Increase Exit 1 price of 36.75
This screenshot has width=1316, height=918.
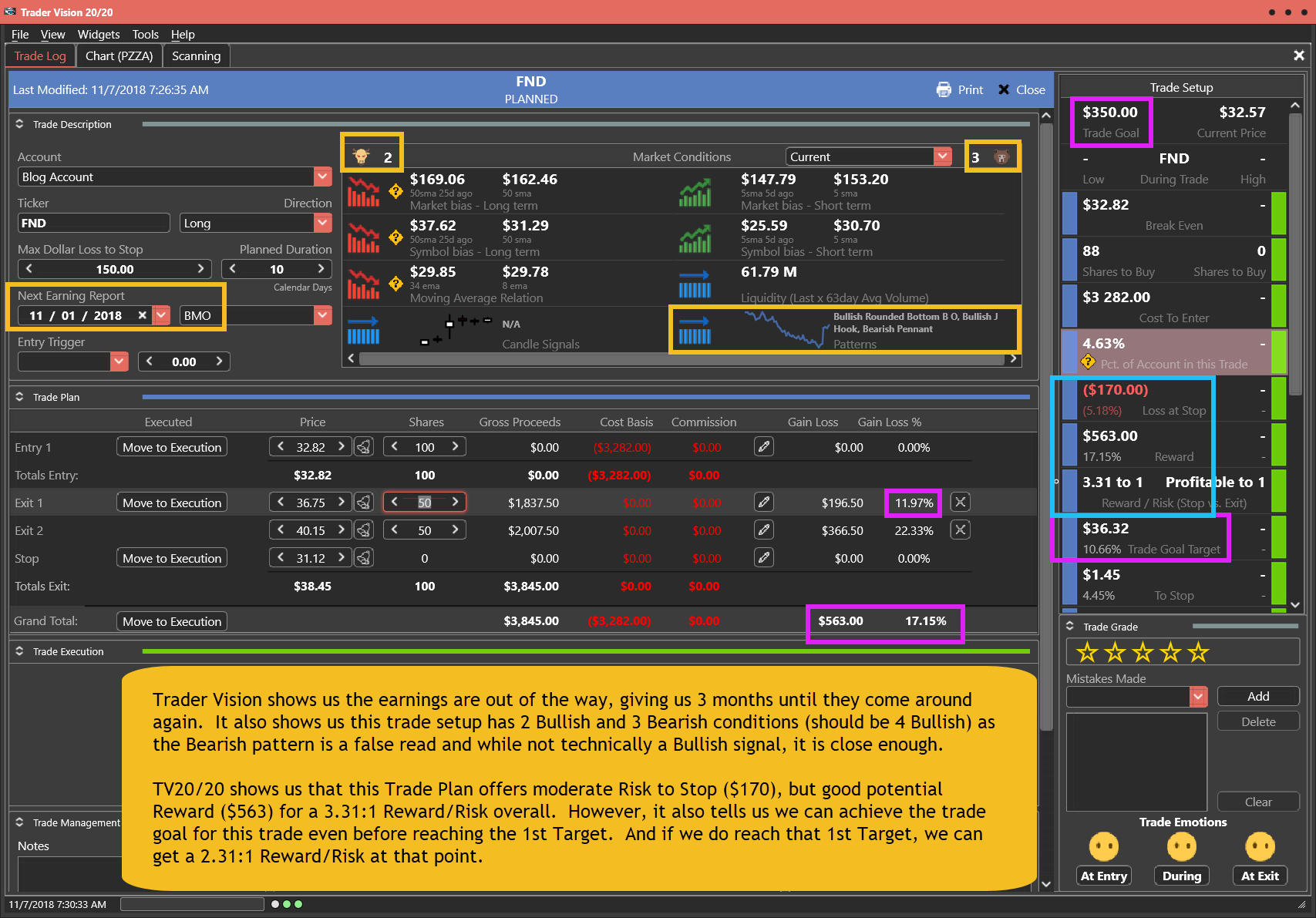[341, 503]
